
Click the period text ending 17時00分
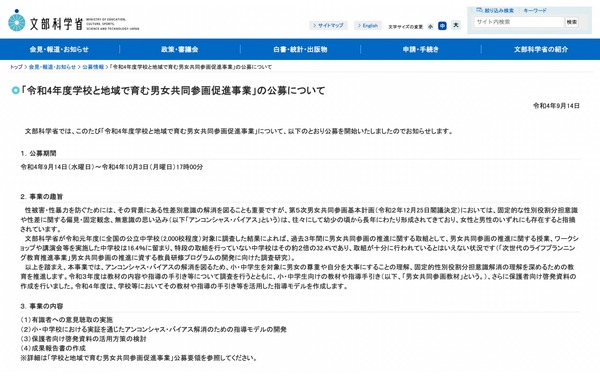(112, 167)
